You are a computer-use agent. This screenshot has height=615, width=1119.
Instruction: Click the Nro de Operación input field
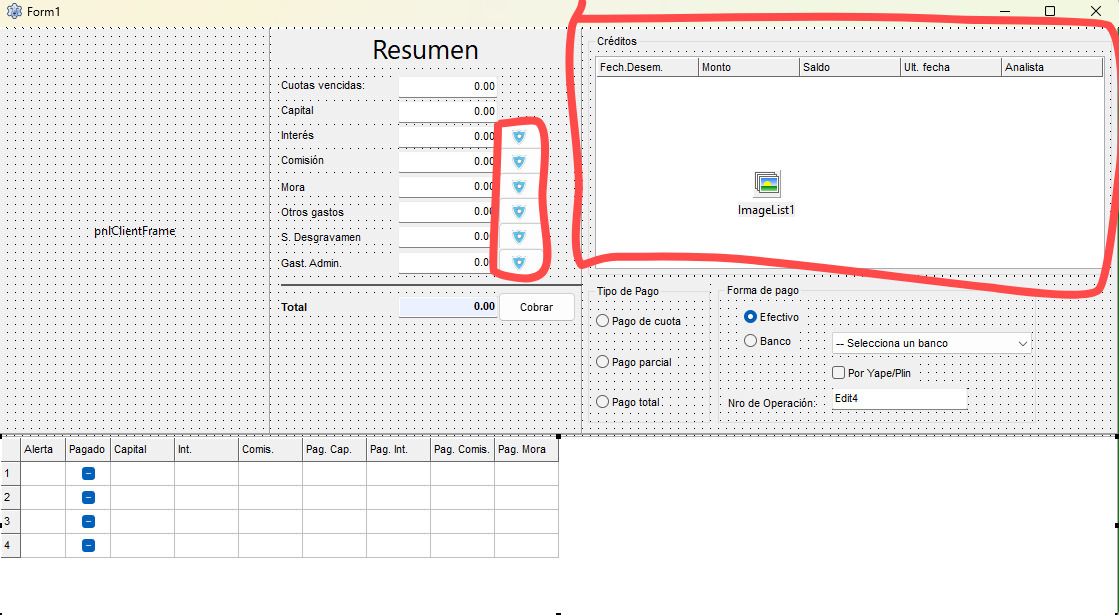click(899, 398)
